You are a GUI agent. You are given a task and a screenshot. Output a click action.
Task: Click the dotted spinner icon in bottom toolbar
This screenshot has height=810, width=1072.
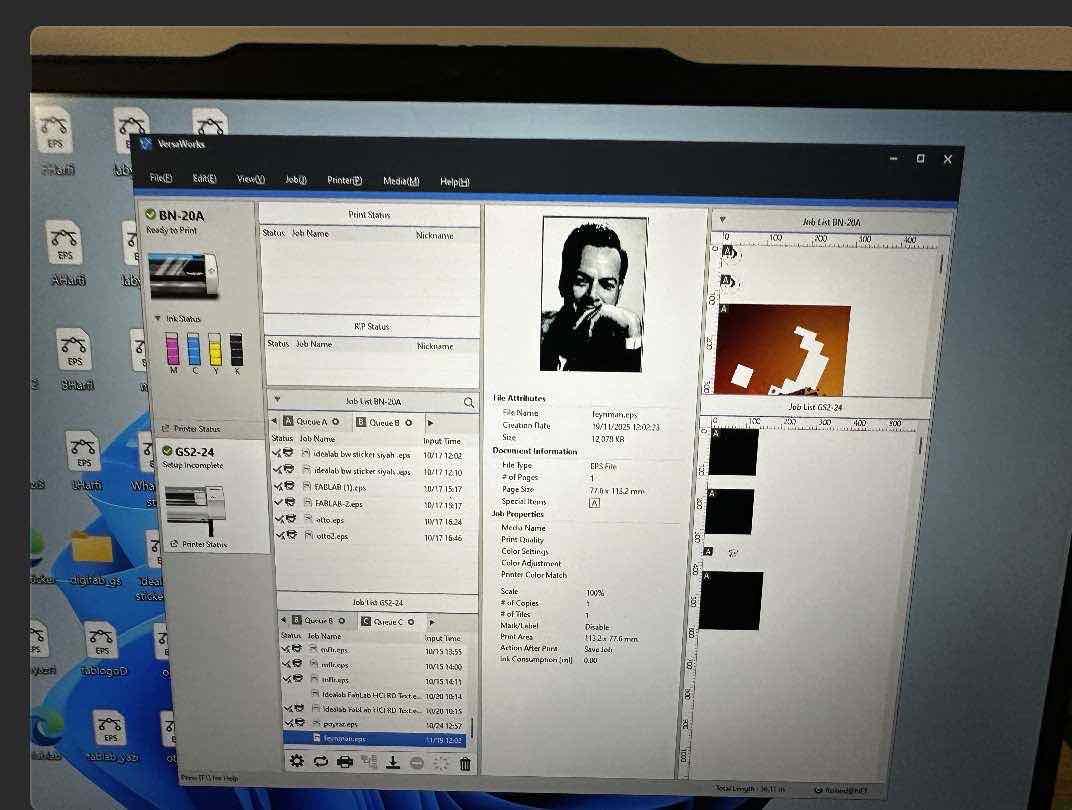(441, 763)
